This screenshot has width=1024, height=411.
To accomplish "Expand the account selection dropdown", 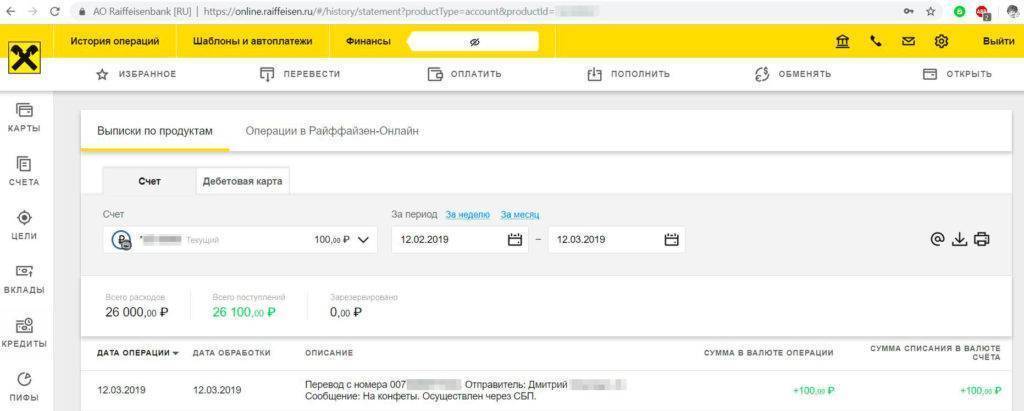I will point(363,240).
